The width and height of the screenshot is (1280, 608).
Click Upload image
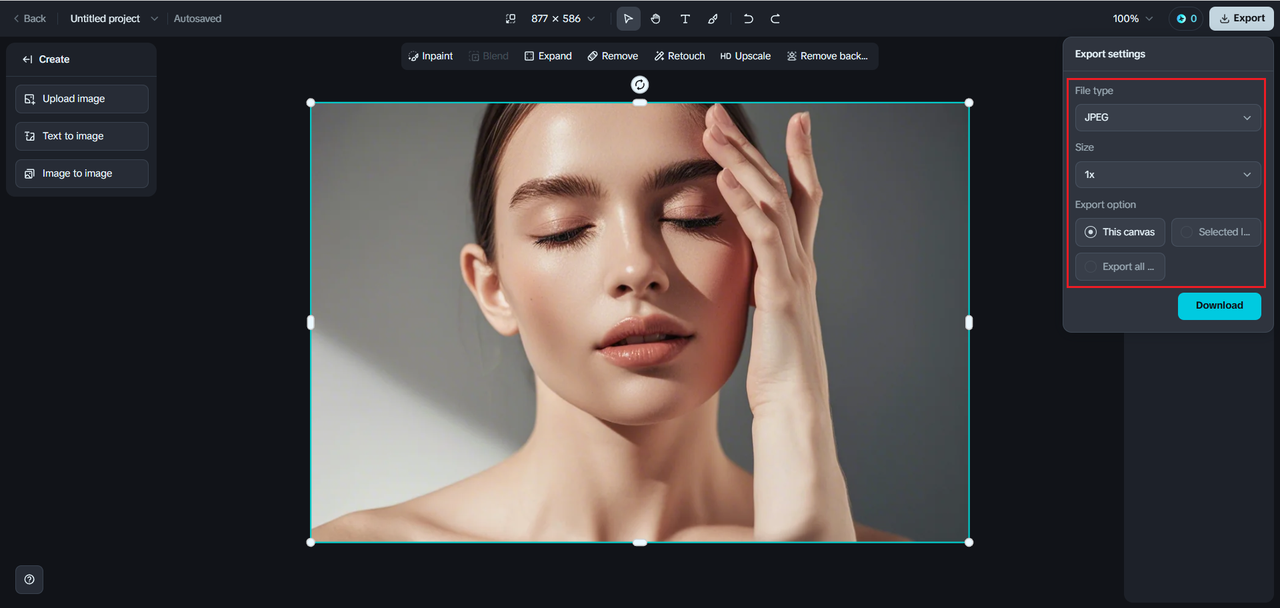tap(82, 99)
